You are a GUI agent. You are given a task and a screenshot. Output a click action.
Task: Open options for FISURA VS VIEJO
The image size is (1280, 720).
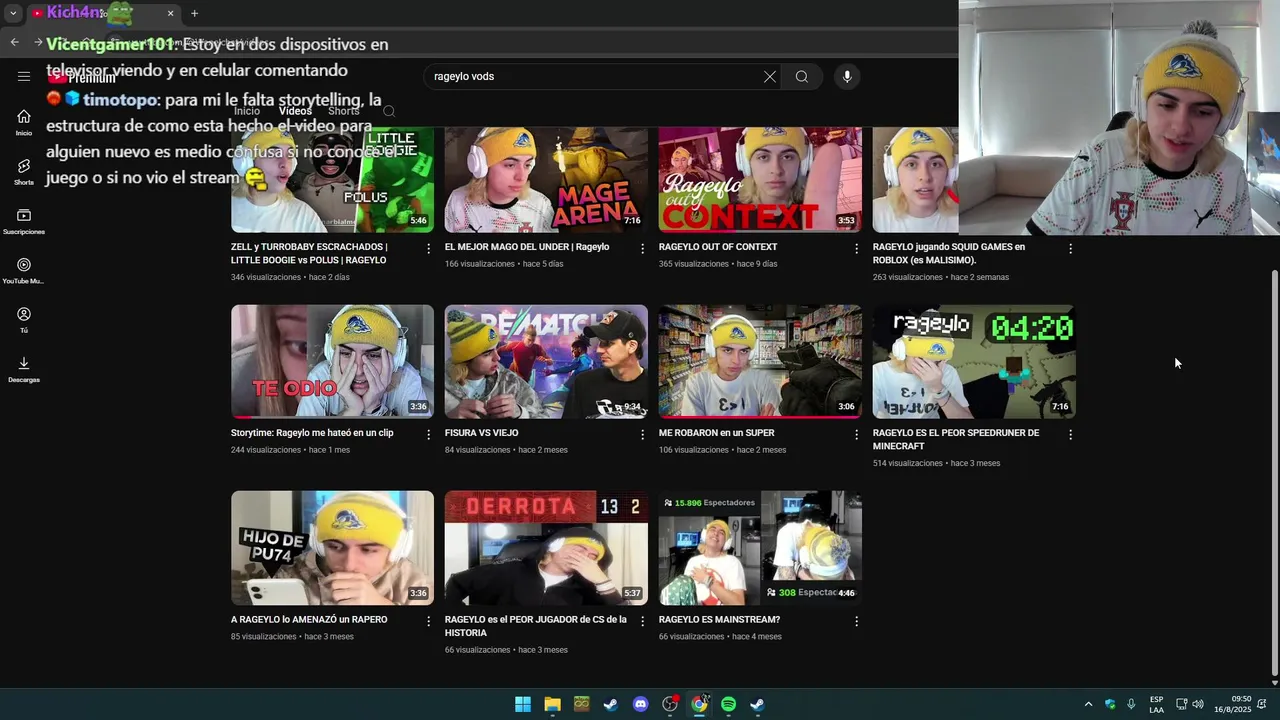click(x=643, y=434)
